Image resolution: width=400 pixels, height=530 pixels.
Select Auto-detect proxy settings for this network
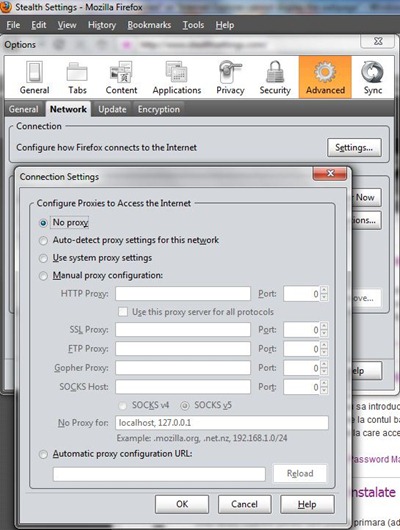point(43,241)
